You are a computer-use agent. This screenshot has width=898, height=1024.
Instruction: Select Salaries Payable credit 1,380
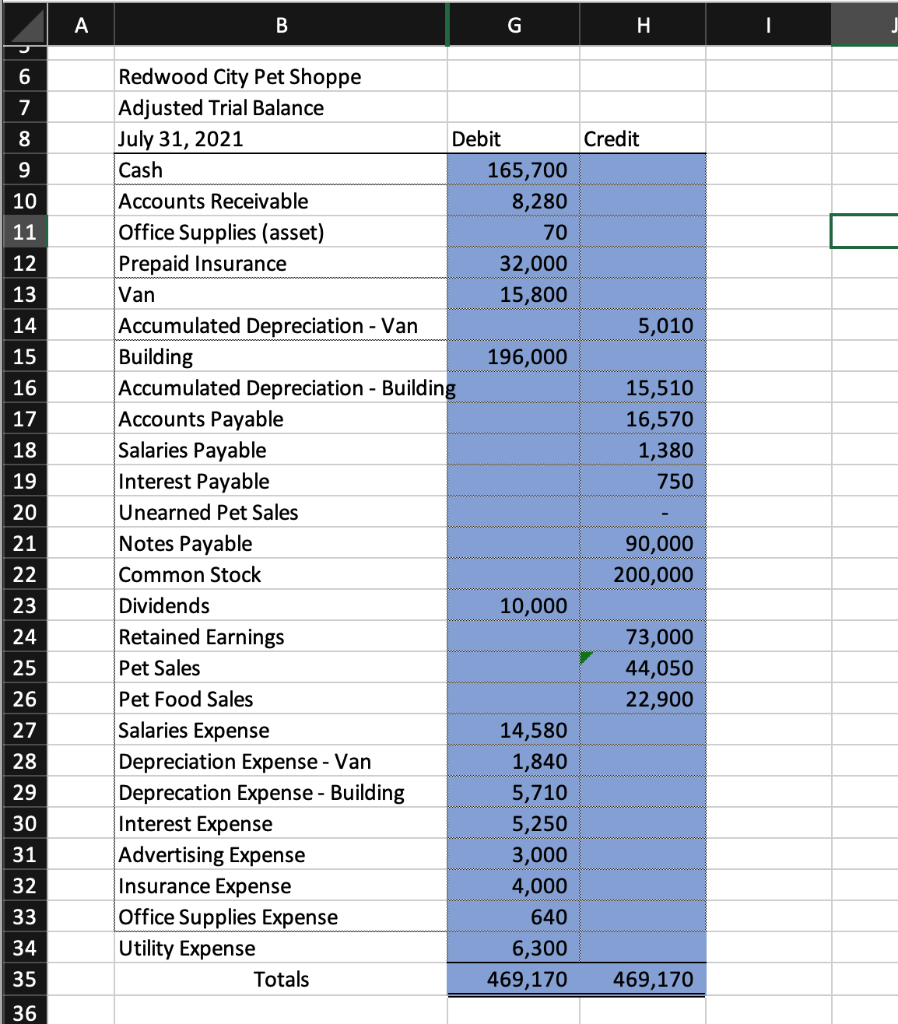(643, 450)
